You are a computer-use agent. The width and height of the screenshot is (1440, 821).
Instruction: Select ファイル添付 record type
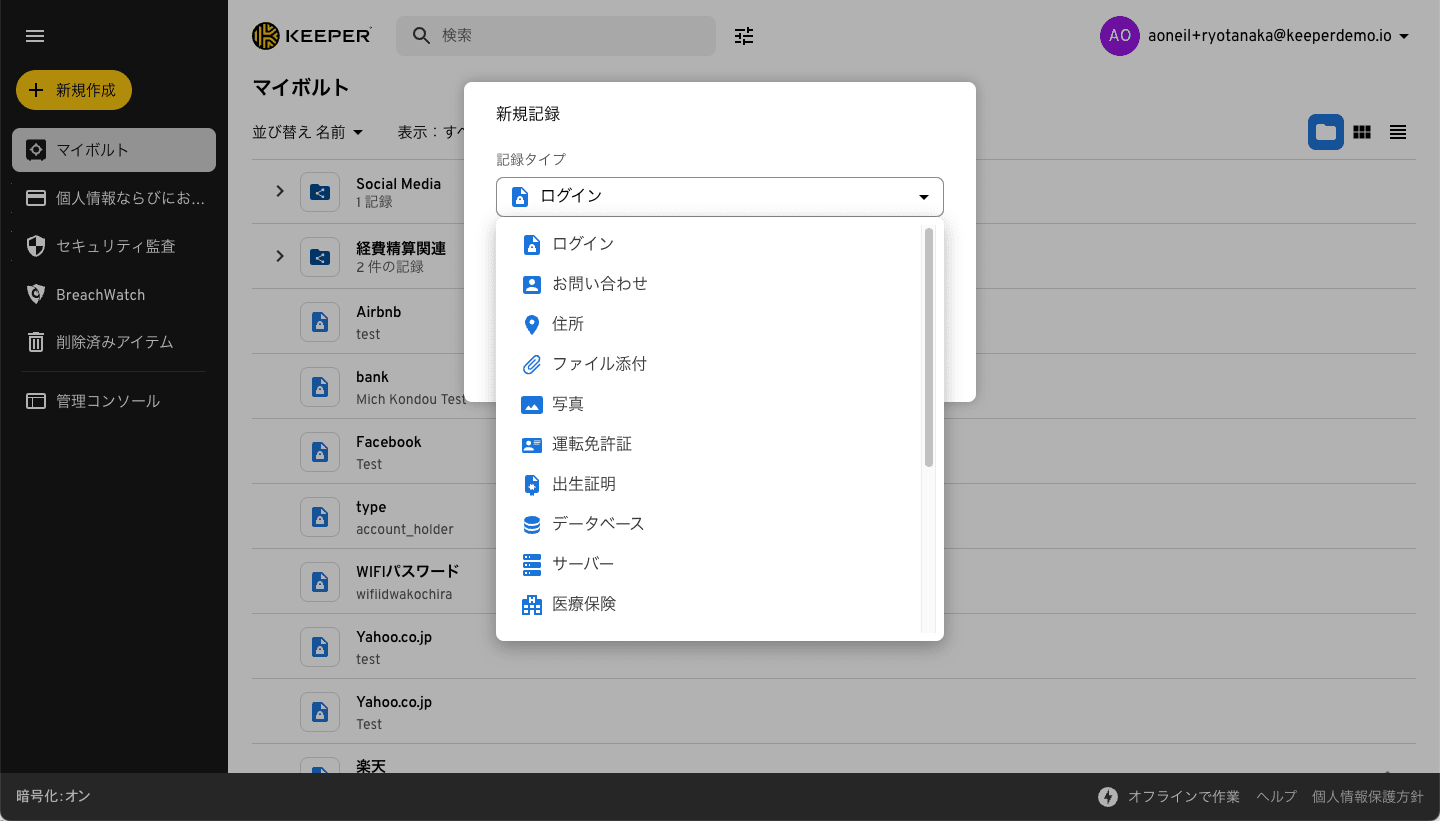pos(599,364)
